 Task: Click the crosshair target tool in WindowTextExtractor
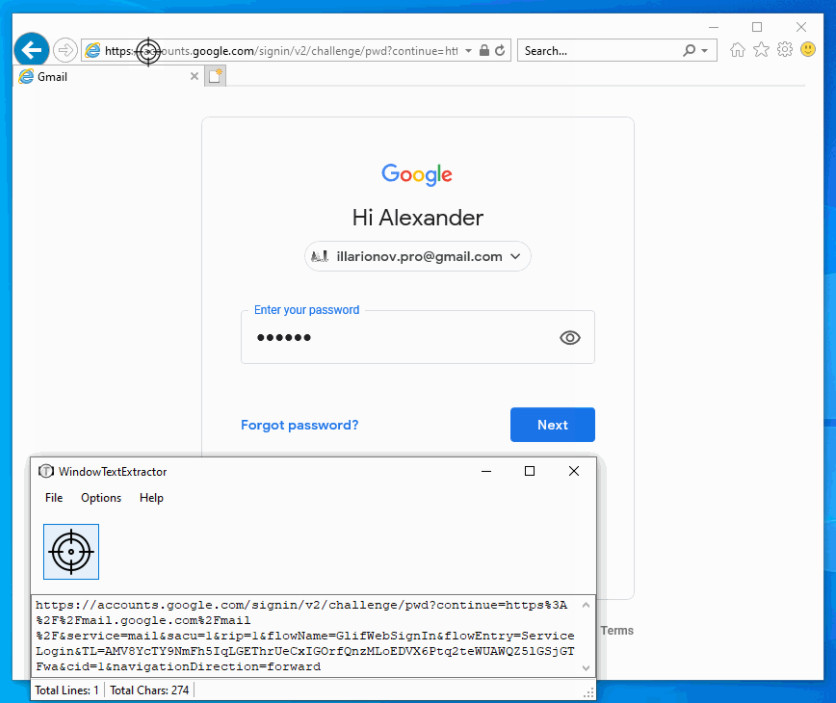tap(71, 552)
